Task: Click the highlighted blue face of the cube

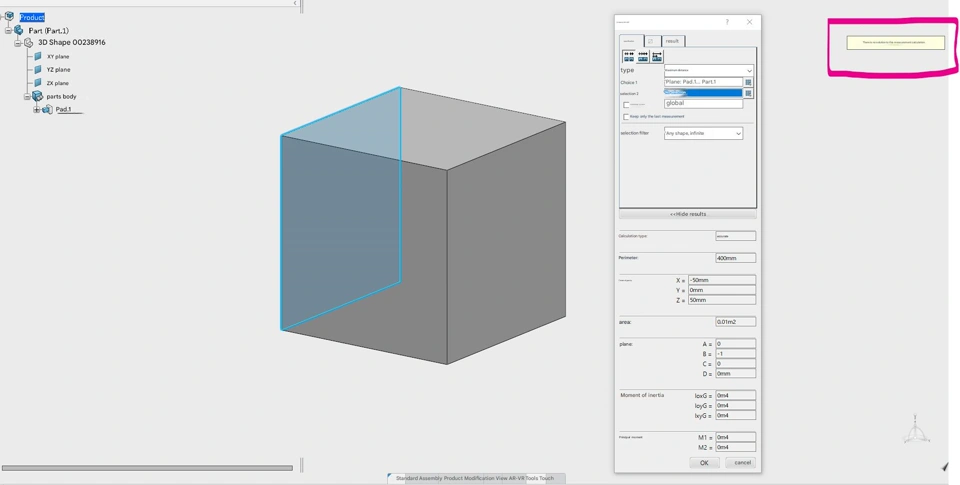Action: click(x=340, y=208)
